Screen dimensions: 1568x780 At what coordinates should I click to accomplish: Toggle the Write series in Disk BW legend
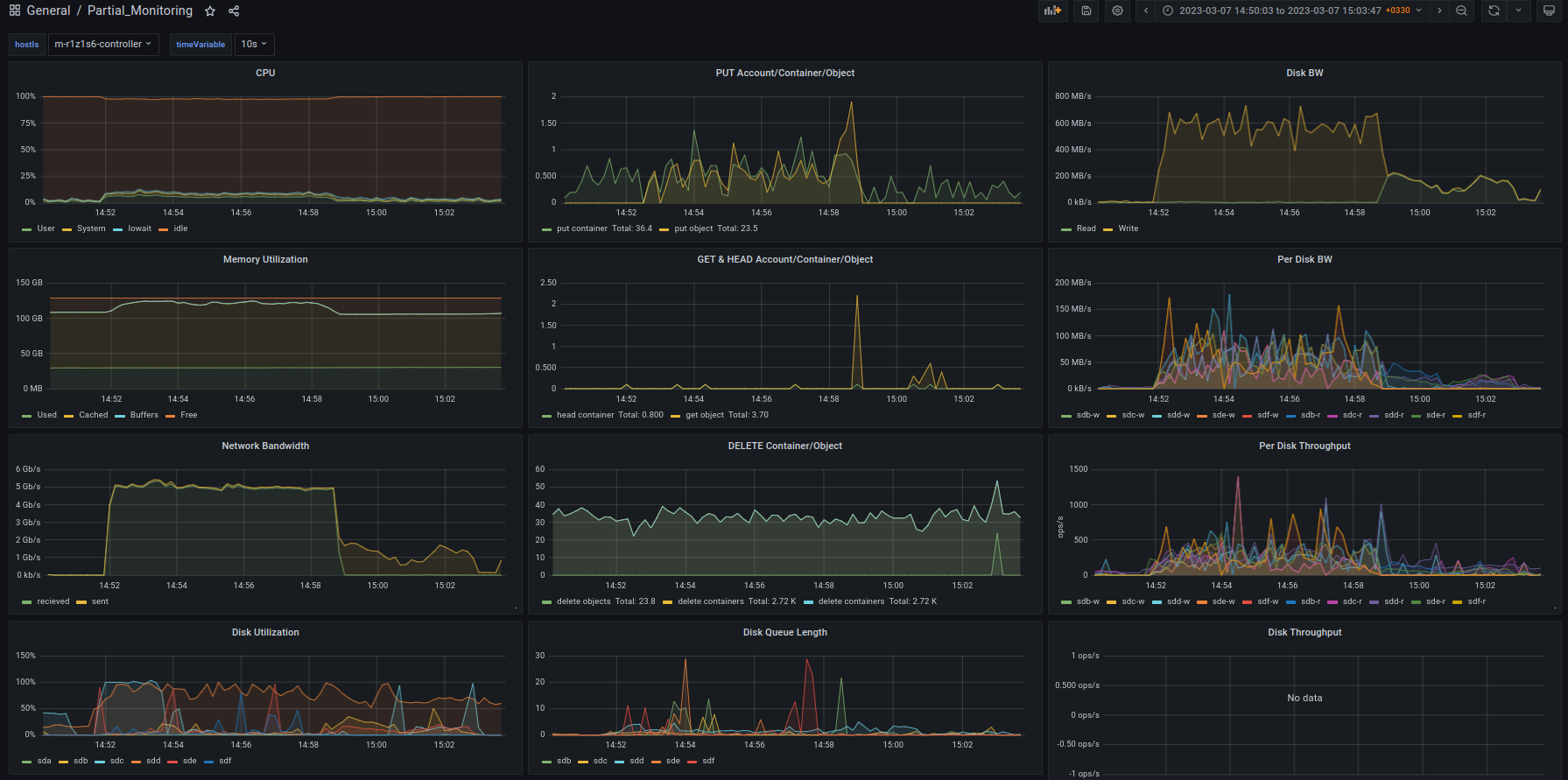tap(1128, 228)
